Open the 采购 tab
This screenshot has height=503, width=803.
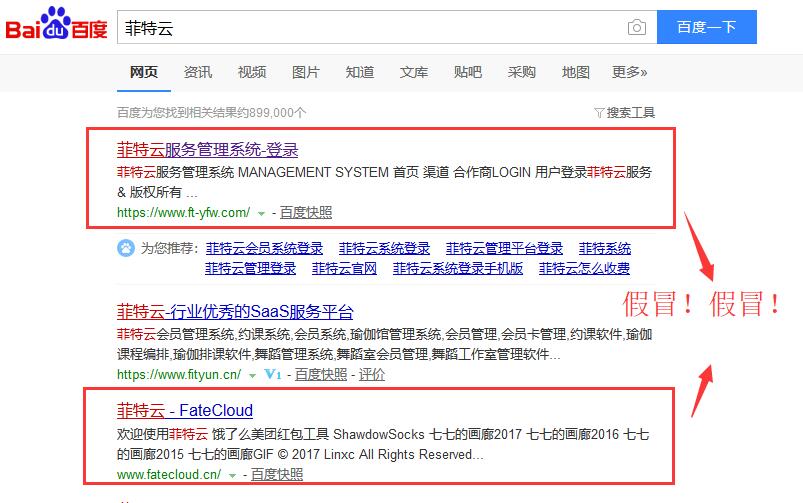coord(521,72)
